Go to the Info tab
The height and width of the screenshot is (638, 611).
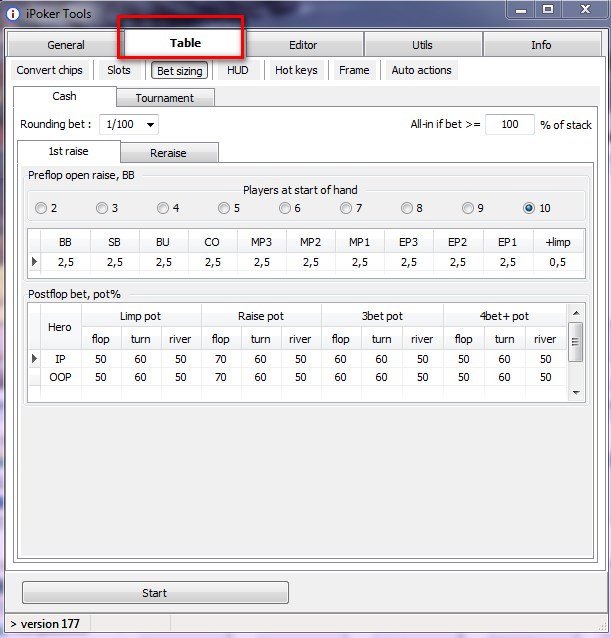pyautogui.click(x=541, y=45)
